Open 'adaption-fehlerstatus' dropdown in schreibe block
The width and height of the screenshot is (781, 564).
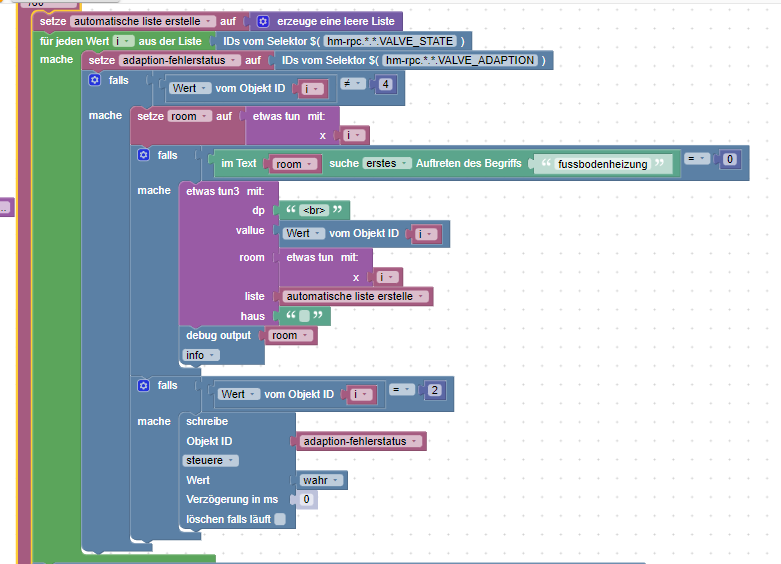pyautogui.click(x=361, y=441)
